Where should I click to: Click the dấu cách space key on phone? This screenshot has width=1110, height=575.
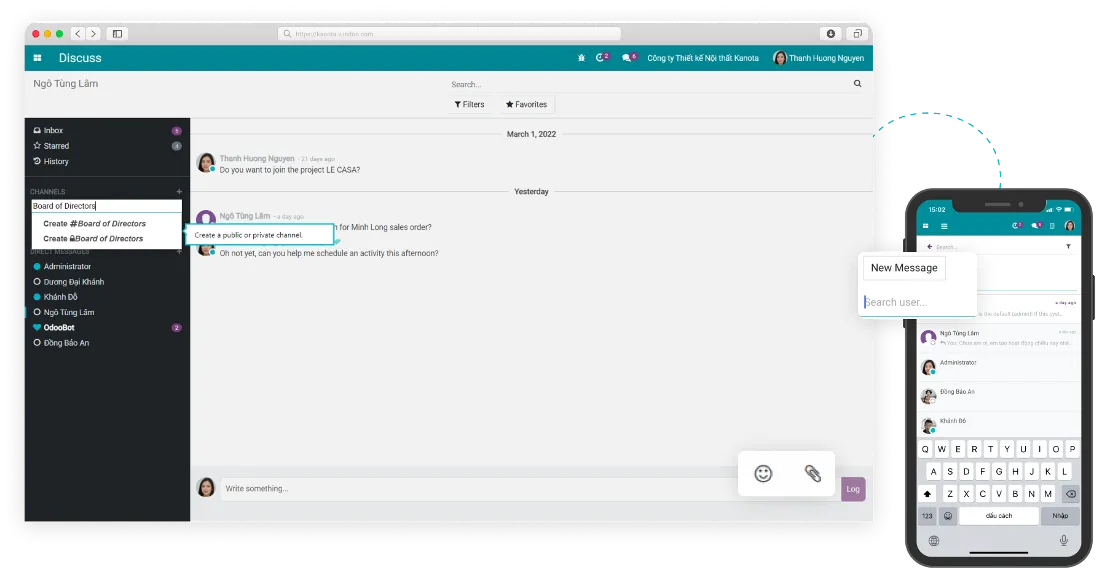[999, 516]
